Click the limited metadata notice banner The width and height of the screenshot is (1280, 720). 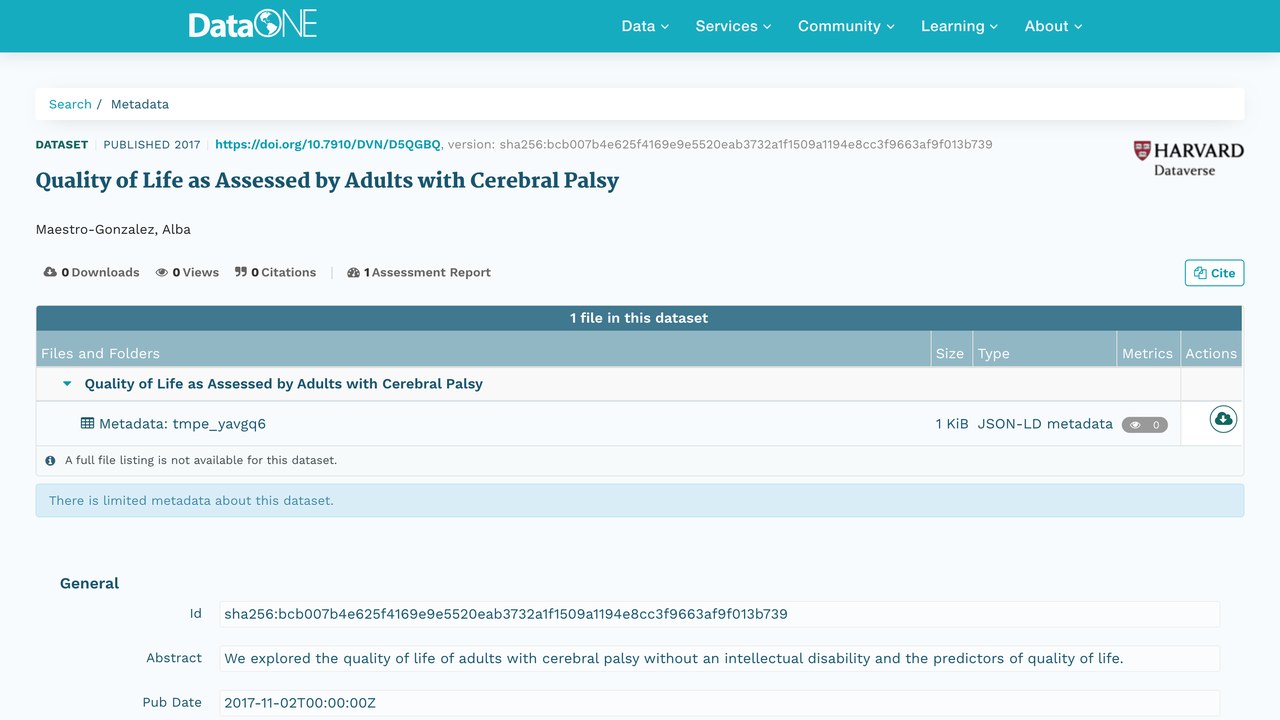[640, 501]
